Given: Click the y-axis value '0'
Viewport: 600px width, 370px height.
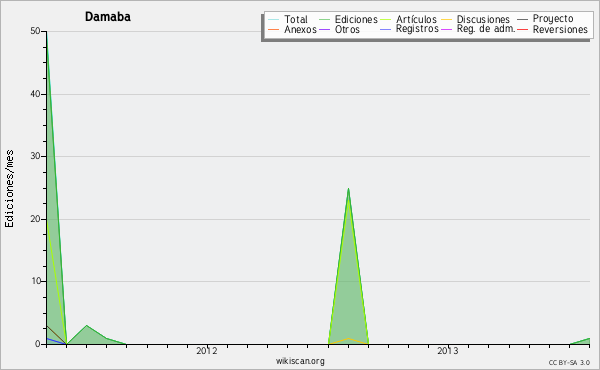Looking at the screenshot, I should [38, 344].
